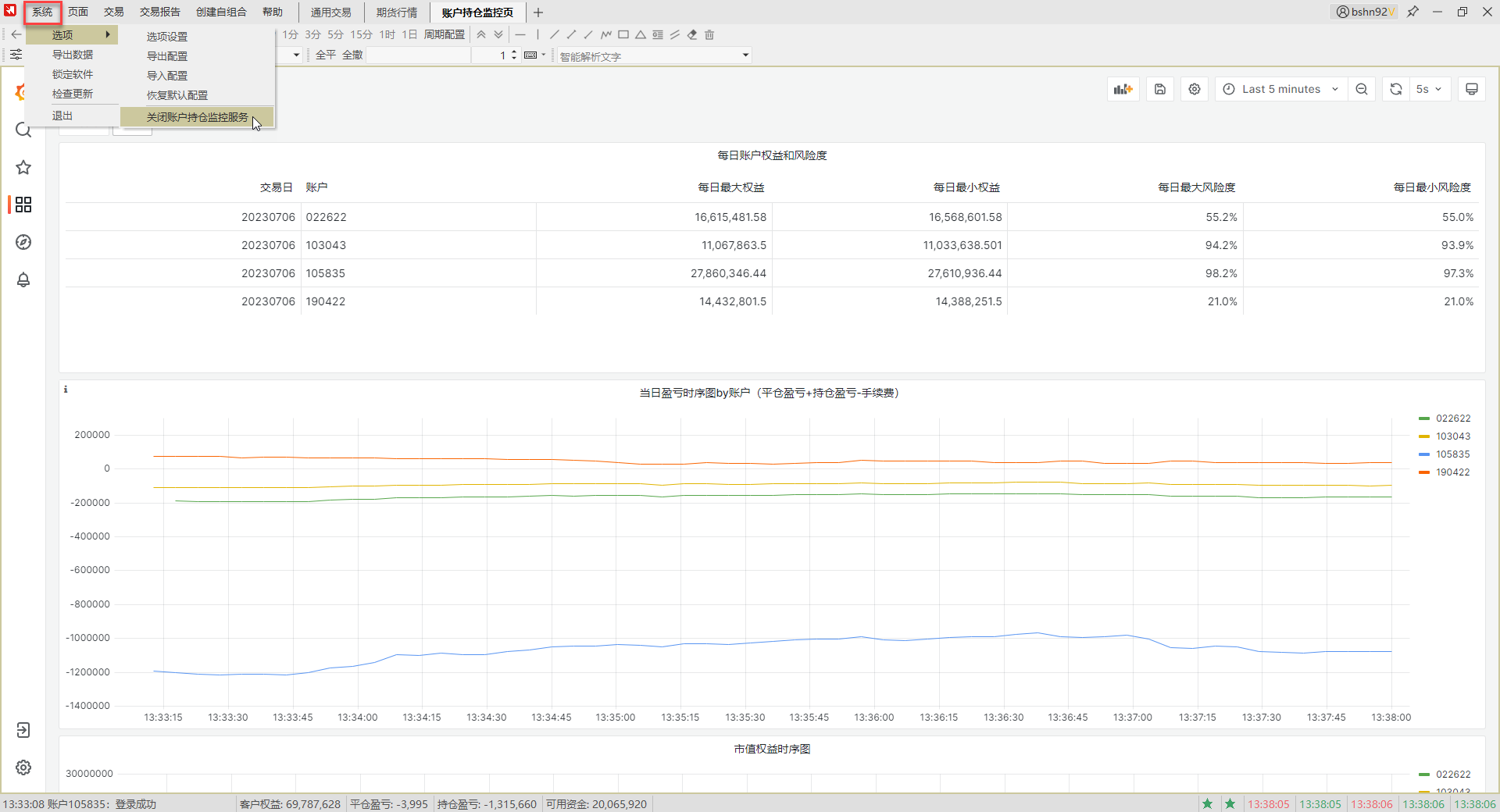
Task: Click the pin window icon in title bar
Action: point(1412,12)
